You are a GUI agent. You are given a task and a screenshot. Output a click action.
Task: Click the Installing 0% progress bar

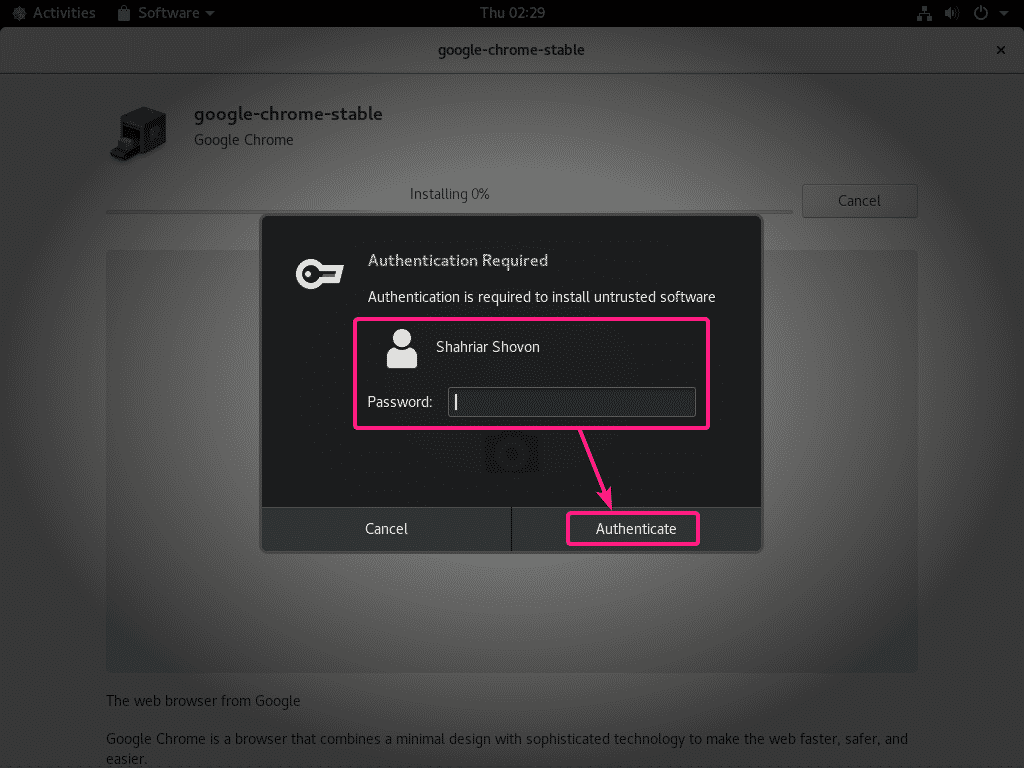point(449,212)
